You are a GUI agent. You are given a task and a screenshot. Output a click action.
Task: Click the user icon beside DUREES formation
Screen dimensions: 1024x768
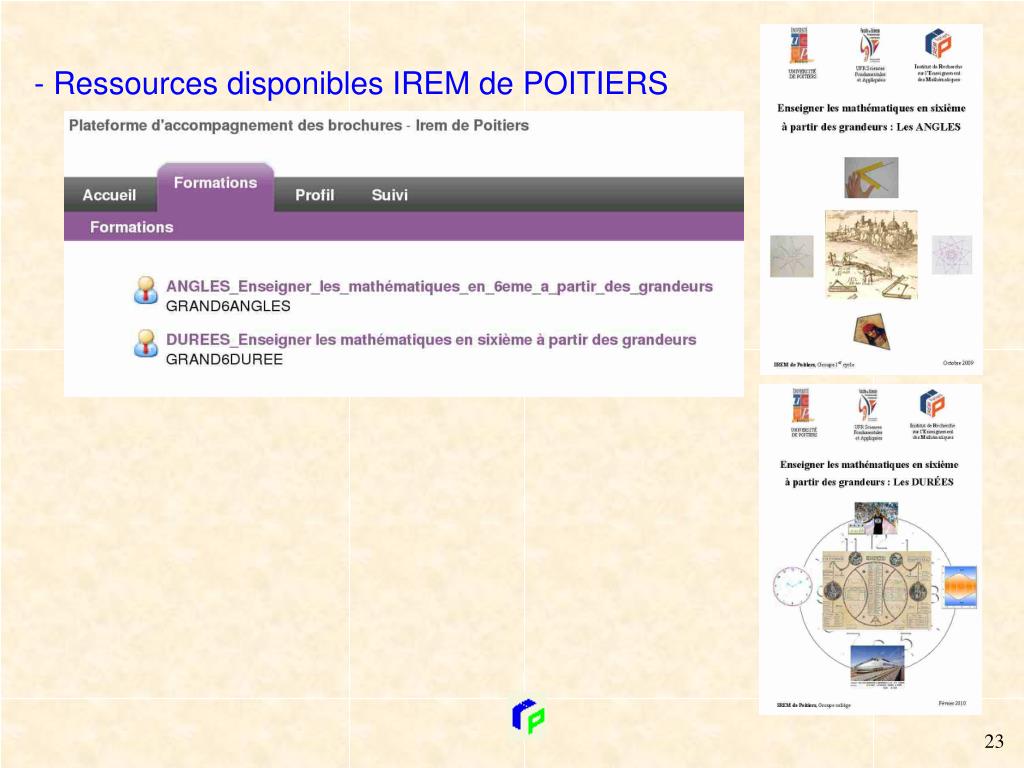[x=146, y=344]
